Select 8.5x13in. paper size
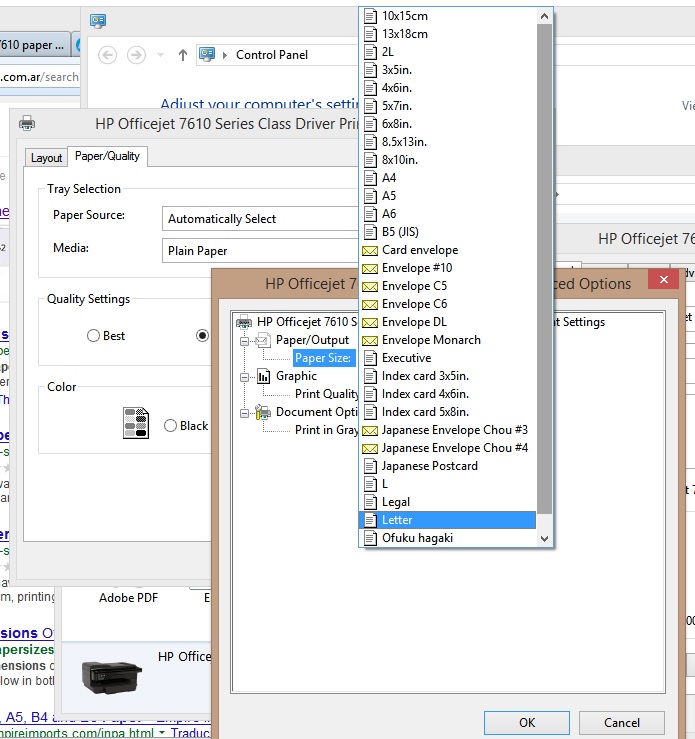The image size is (695, 739). [448, 142]
